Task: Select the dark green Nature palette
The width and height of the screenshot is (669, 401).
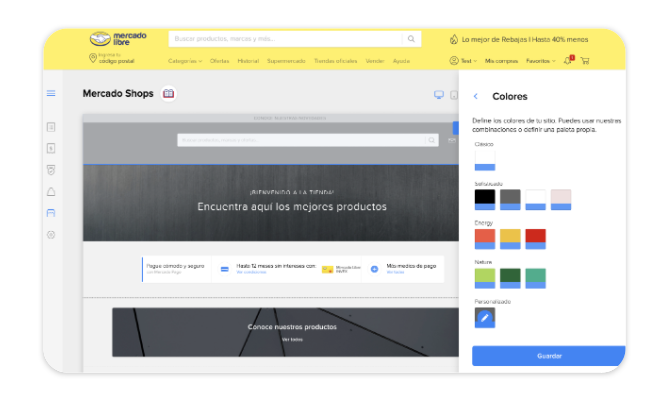Action: click(510, 278)
